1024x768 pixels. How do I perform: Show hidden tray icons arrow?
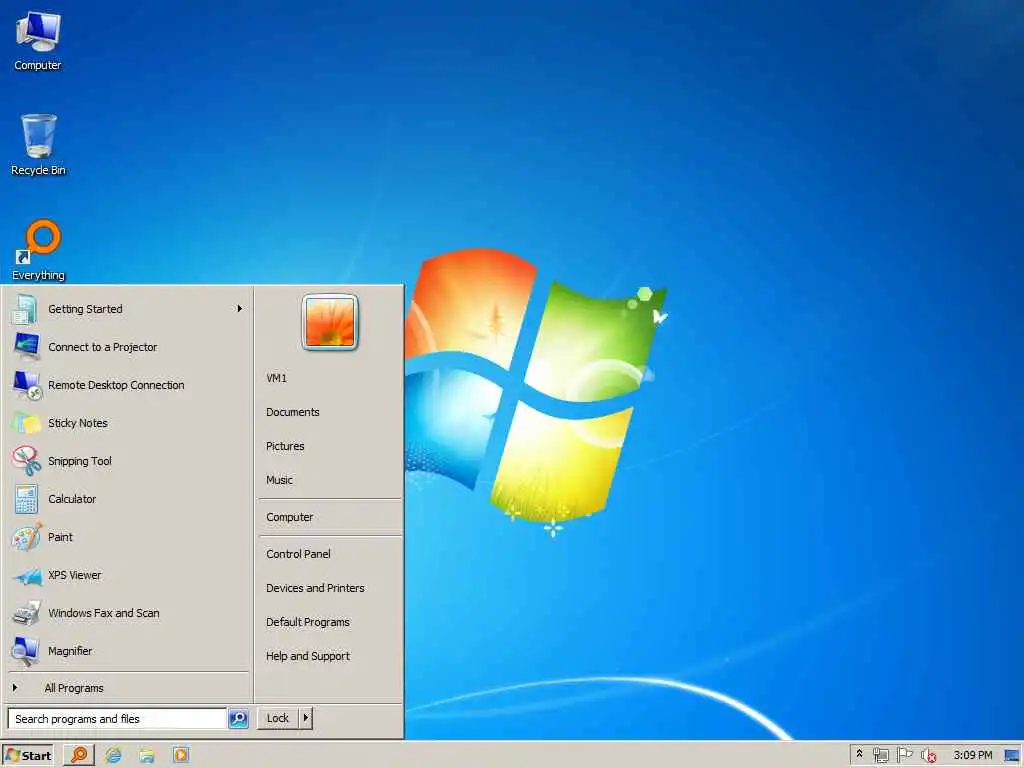point(859,754)
